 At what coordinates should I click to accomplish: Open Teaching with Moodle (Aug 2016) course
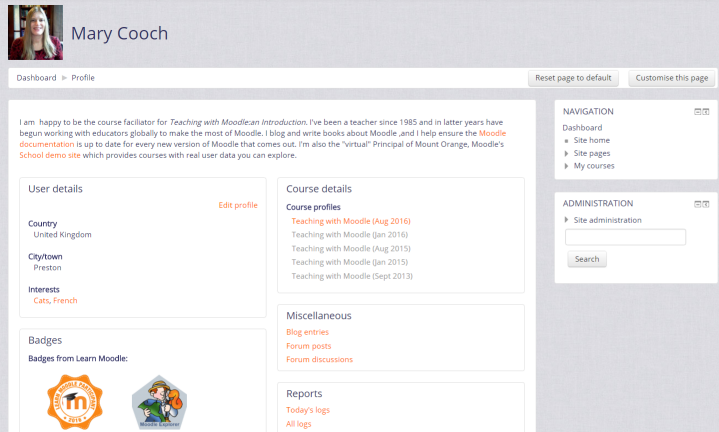coord(351,221)
